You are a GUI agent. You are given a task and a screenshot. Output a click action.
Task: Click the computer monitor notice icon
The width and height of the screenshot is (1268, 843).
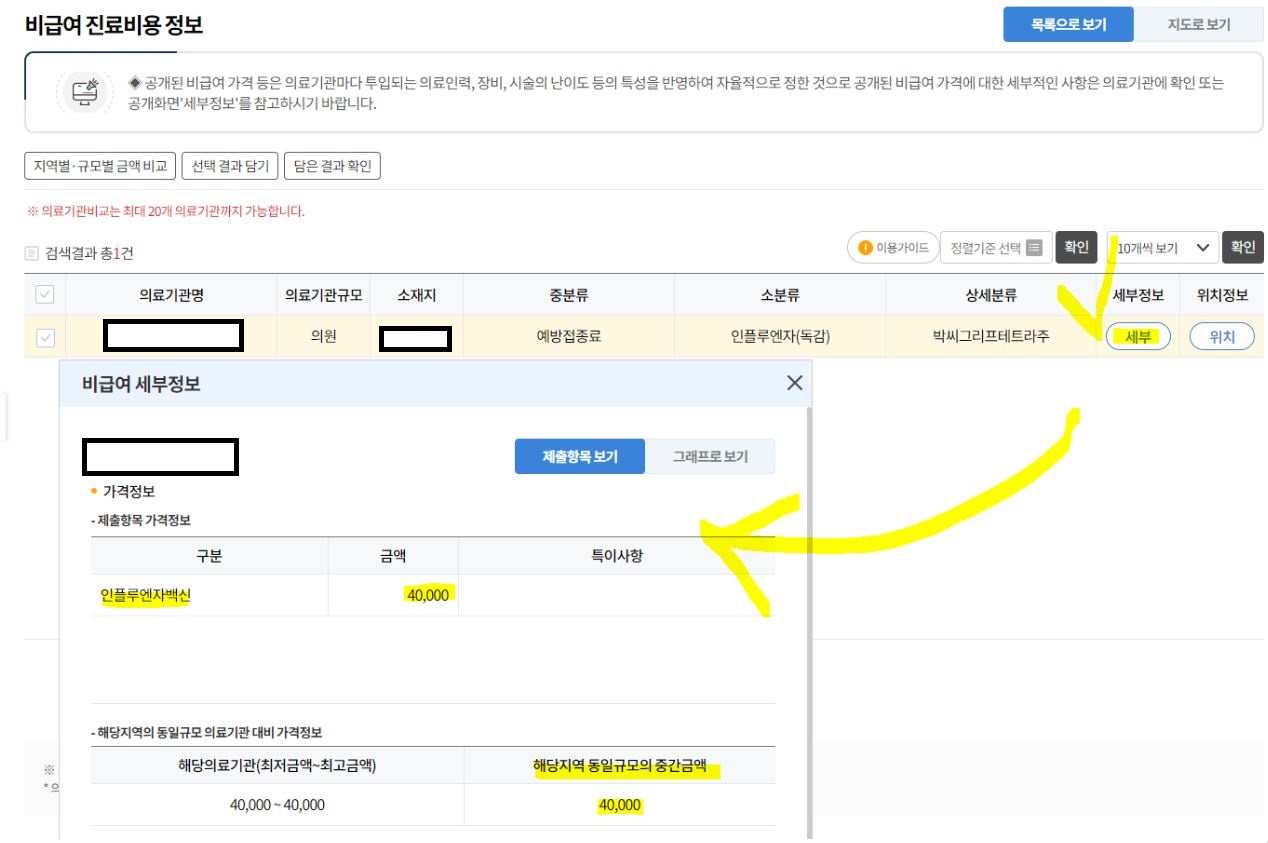point(84,92)
